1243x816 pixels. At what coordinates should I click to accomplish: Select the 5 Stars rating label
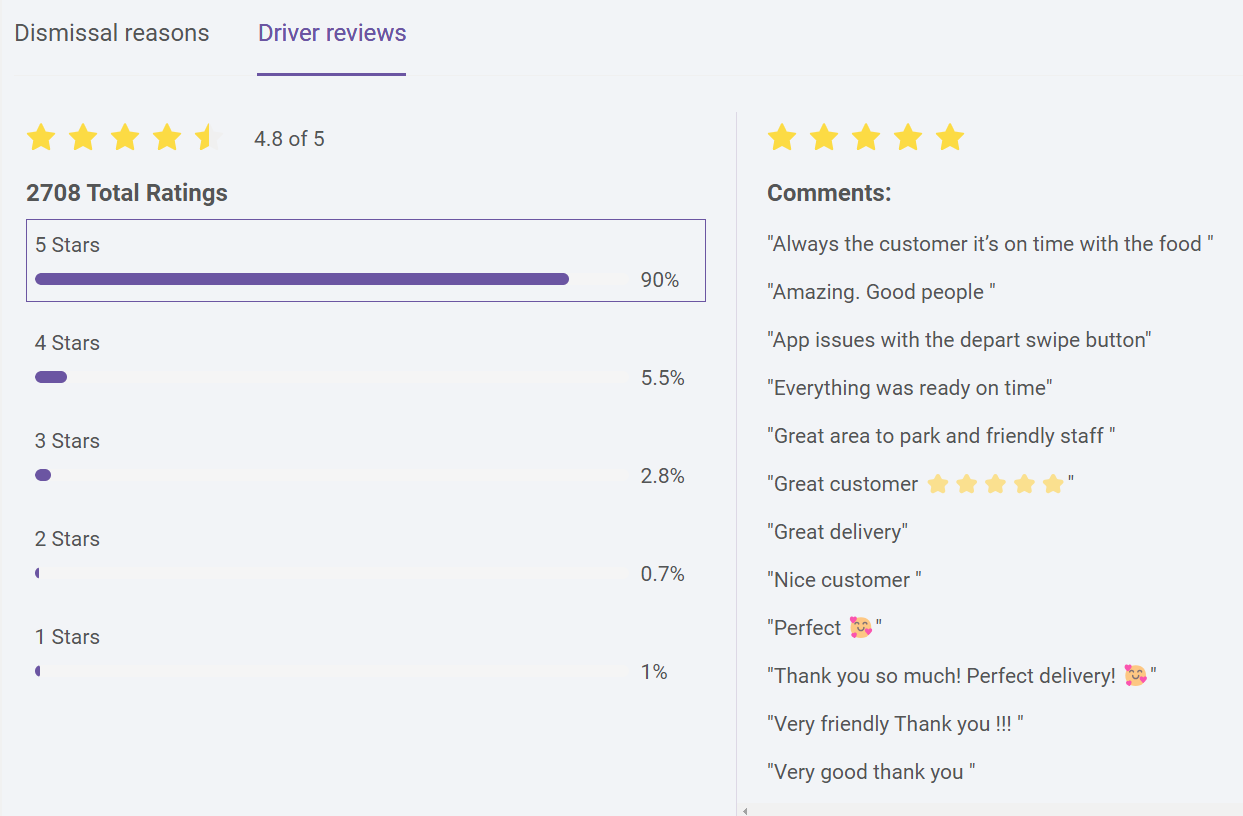(67, 245)
